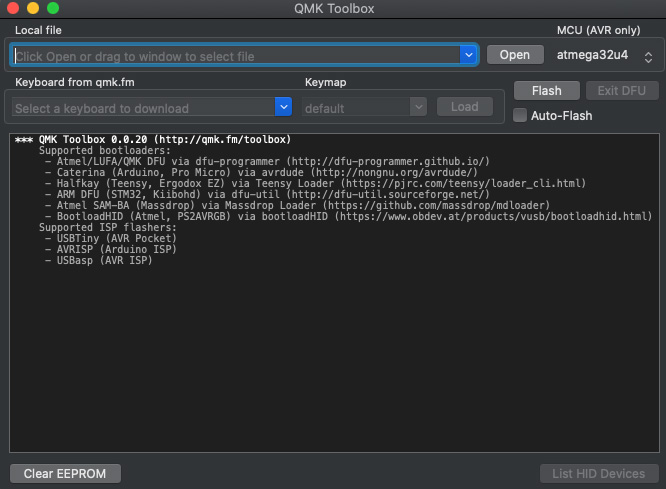Click the QMK Toolbox window title
This screenshot has width=666, height=489.
(334, 8)
